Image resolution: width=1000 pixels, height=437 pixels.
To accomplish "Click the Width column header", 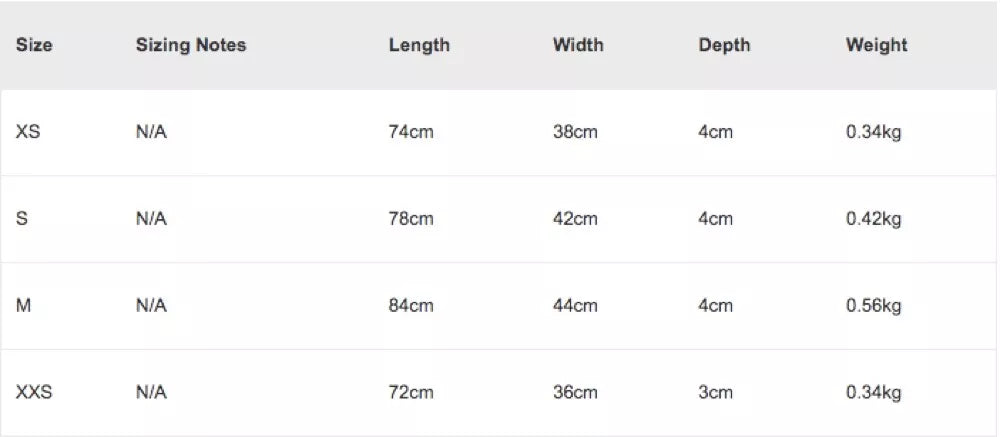I will (x=578, y=45).
